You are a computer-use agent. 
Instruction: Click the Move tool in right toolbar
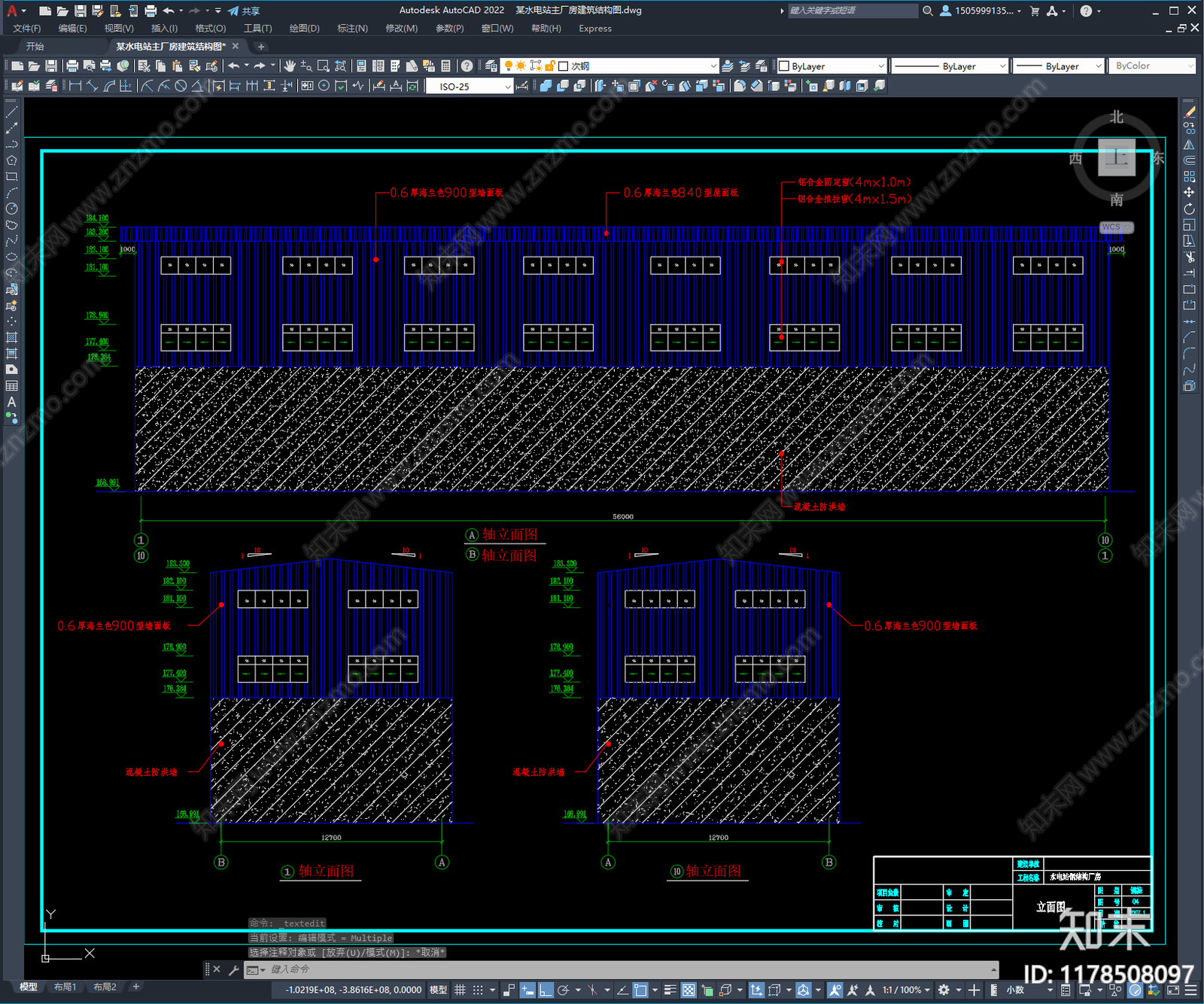click(1189, 193)
